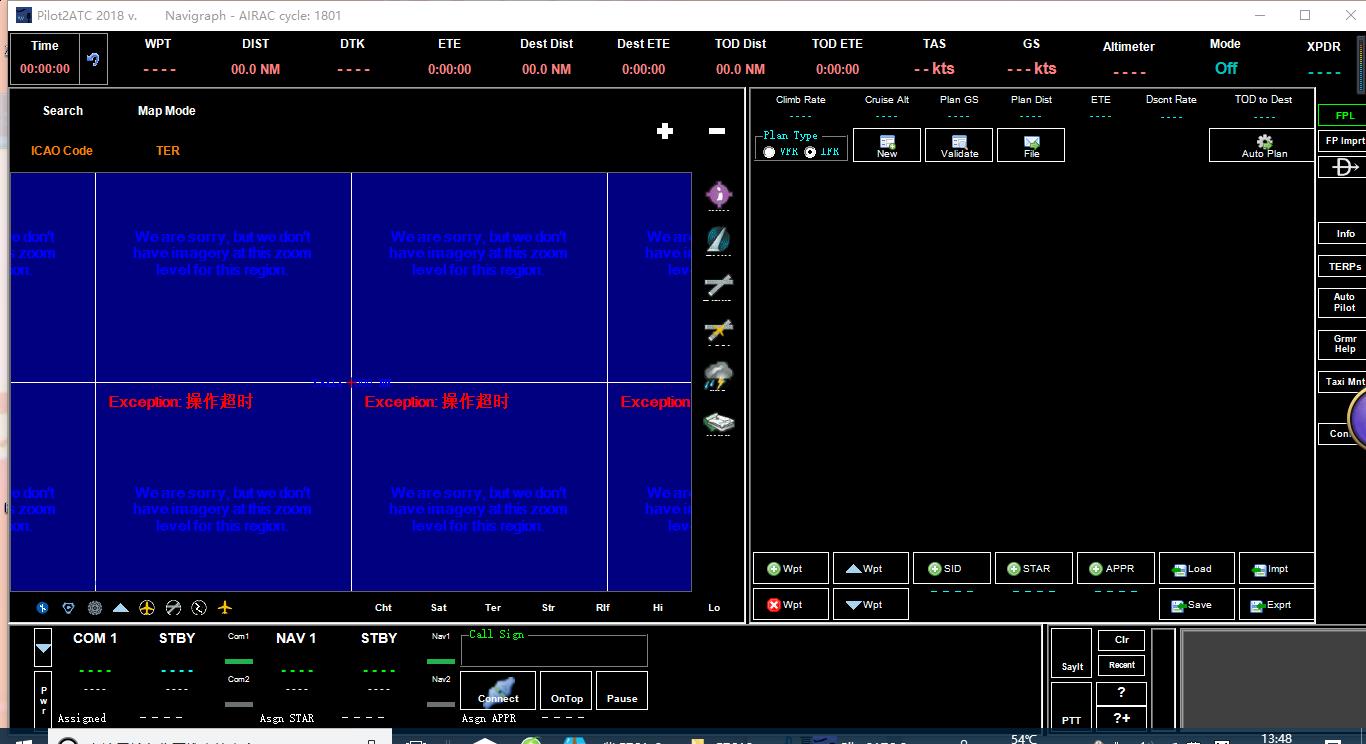The image size is (1366, 744).
Task: Add a STAR procedure
Action: [1034, 568]
